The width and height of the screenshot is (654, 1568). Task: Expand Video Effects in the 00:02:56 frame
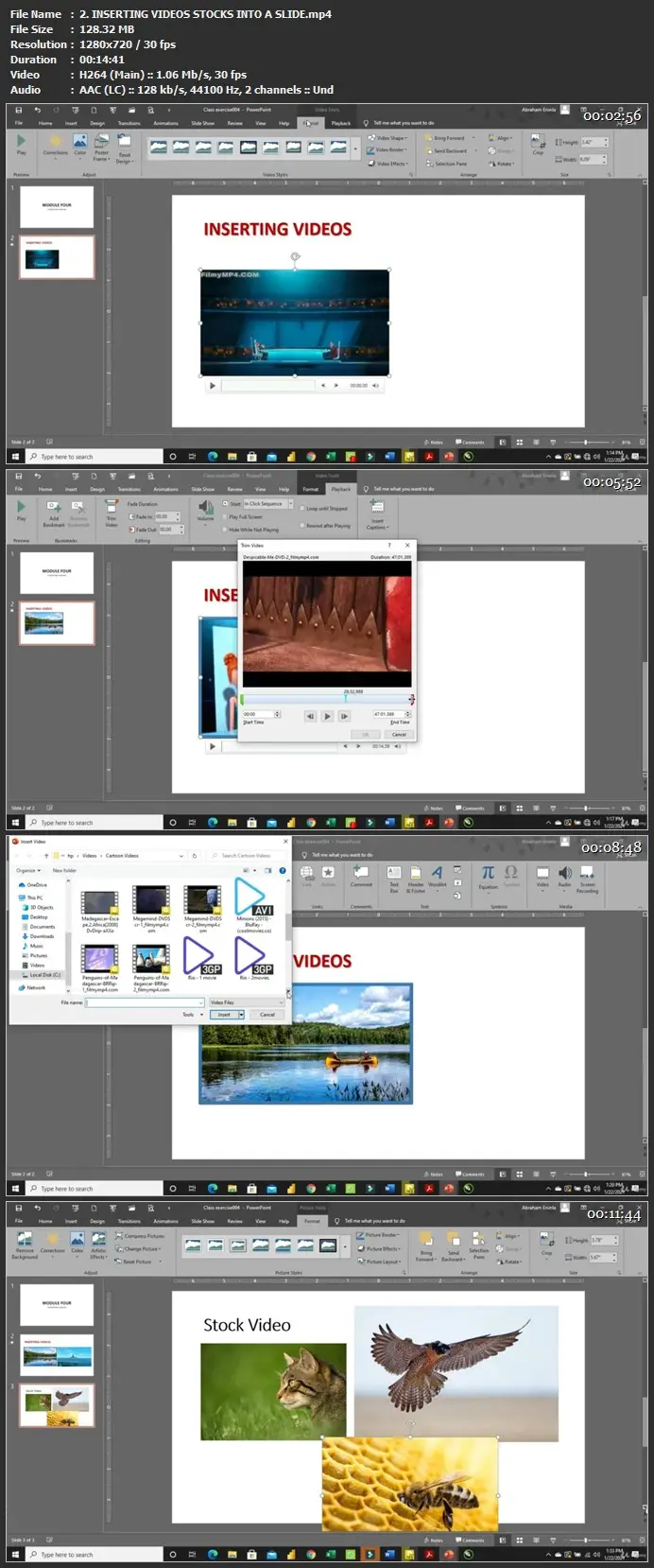(388, 163)
